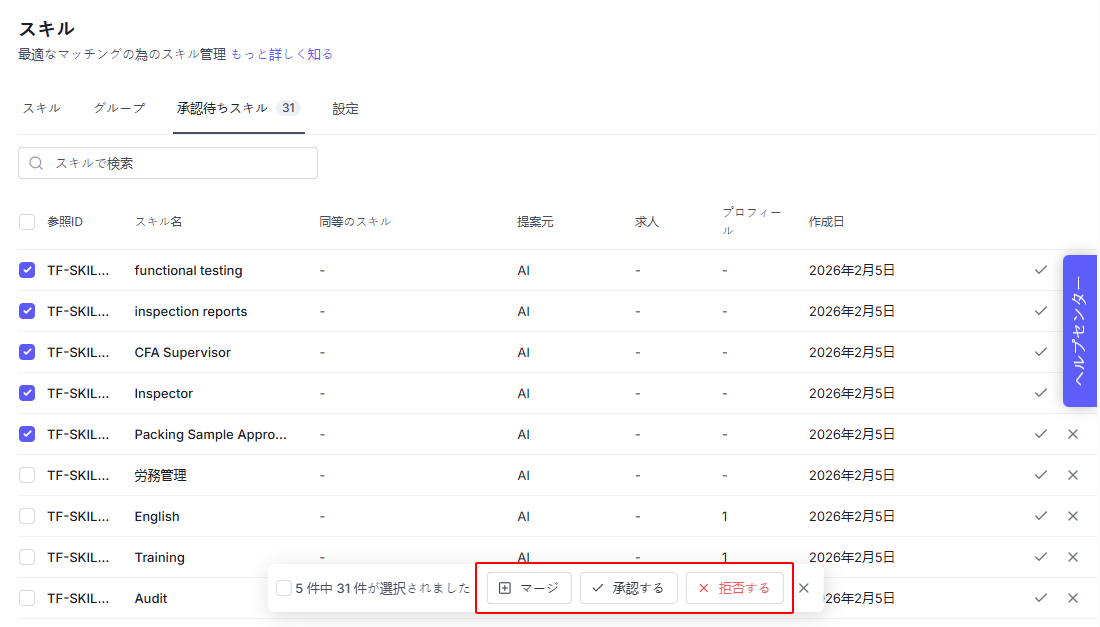Check the select-all box in selection bar
Image resolution: width=1100 pixels, height=627 pixels.
(x=284, y=588)
